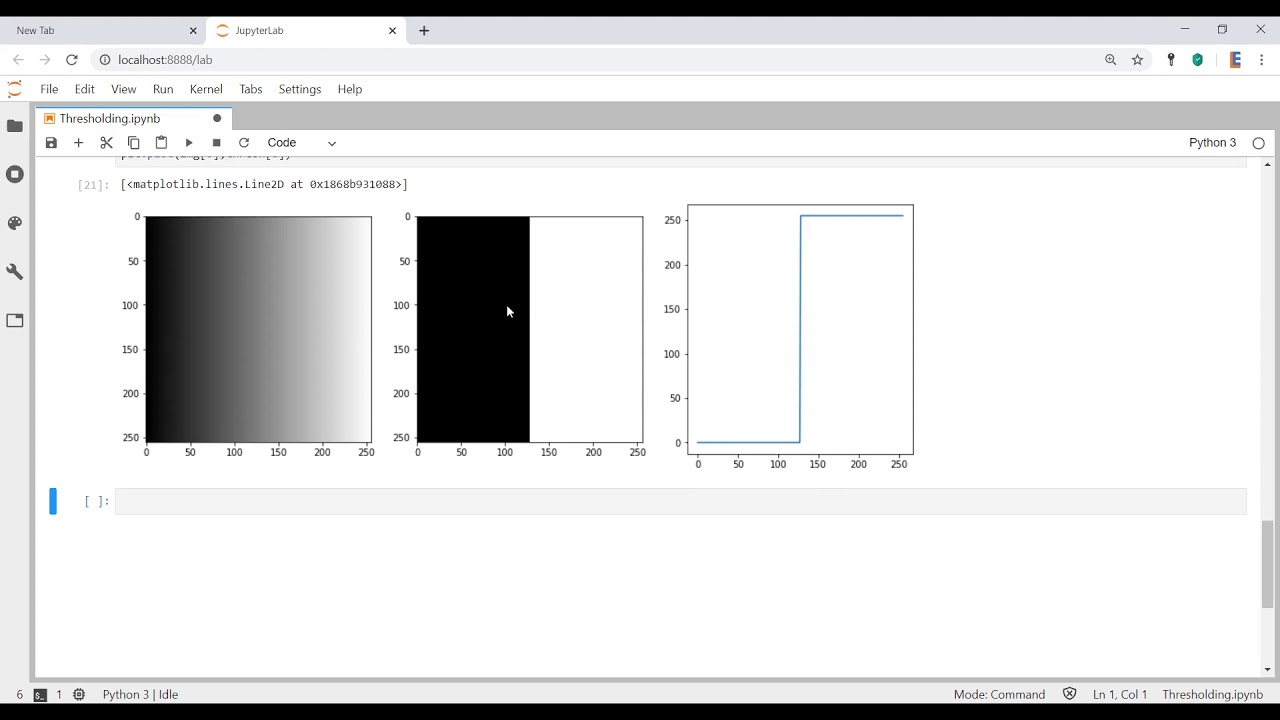Interrupt the kernel with stop icon
Viewport: 1280px width, 720px height.
pyautogui.click(x=216, y=143)
